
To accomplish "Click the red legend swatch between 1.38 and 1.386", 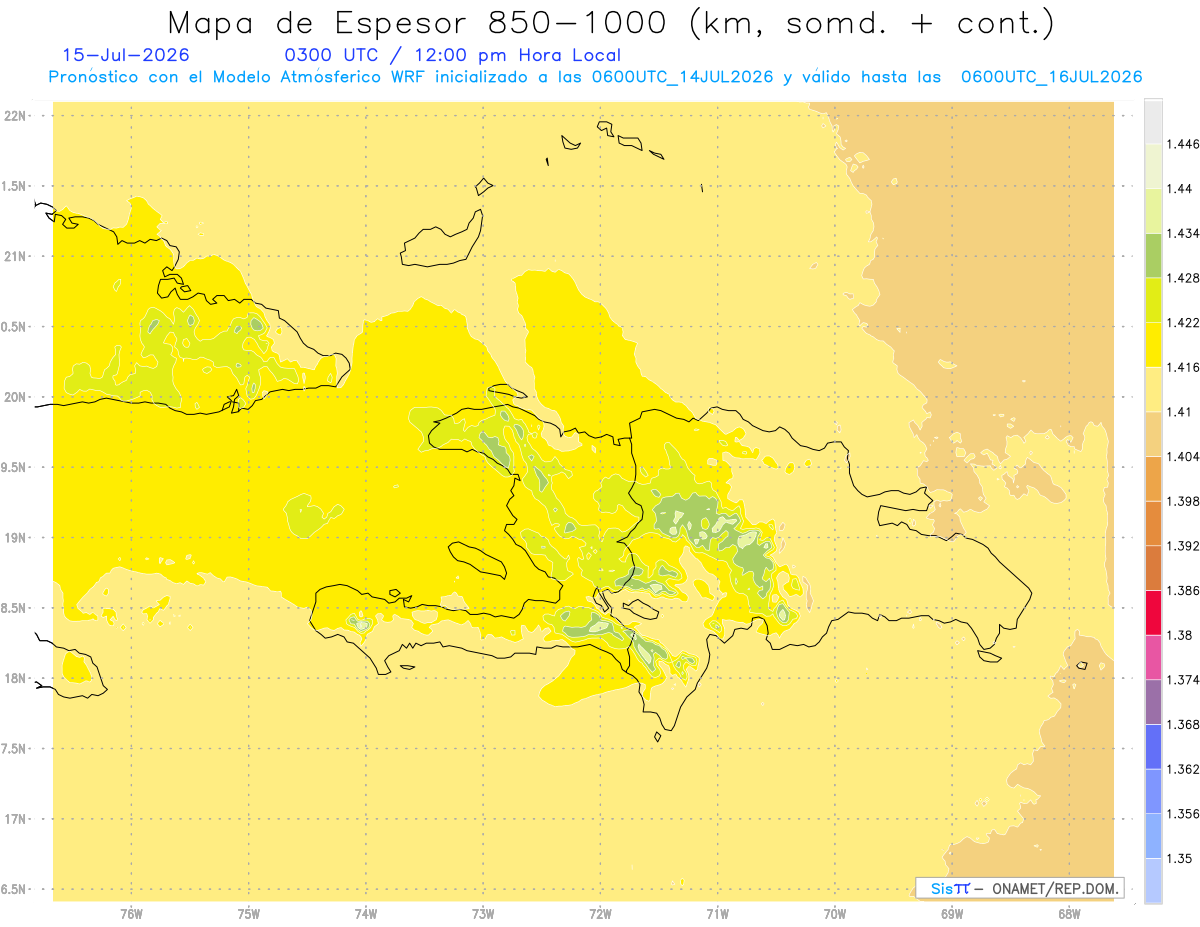I will tap(1153, 612).
